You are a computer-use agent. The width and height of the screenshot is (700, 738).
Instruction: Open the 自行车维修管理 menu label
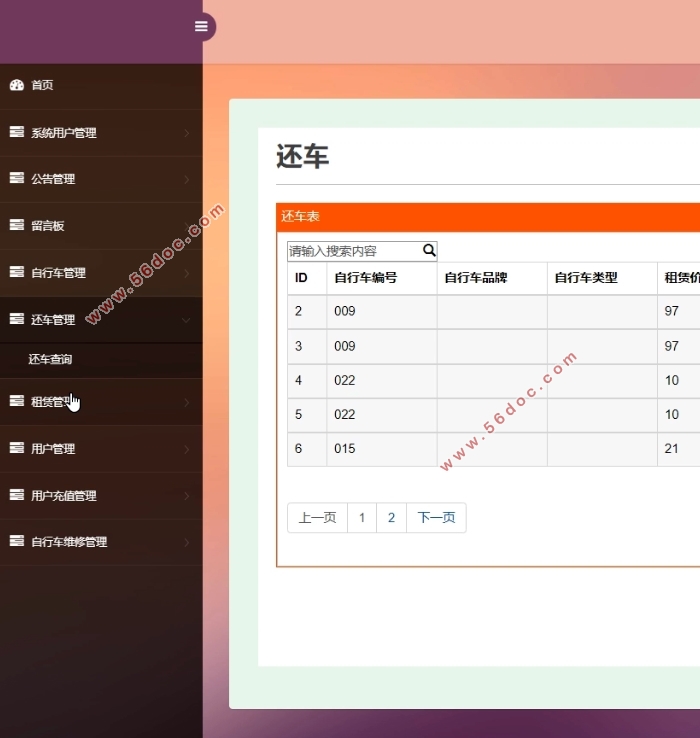[69, 542]
